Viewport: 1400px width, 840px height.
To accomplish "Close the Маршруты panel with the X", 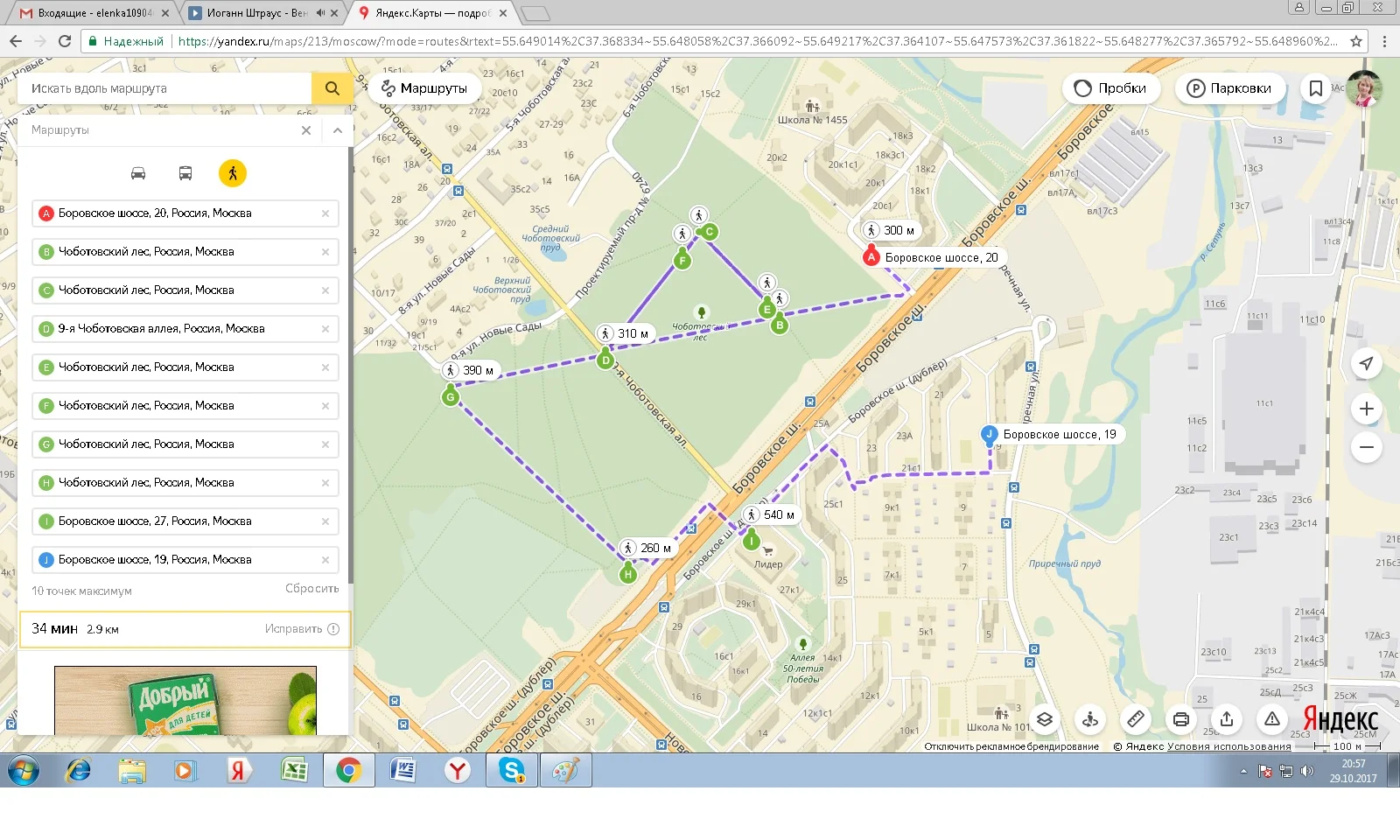I will 306,130.
